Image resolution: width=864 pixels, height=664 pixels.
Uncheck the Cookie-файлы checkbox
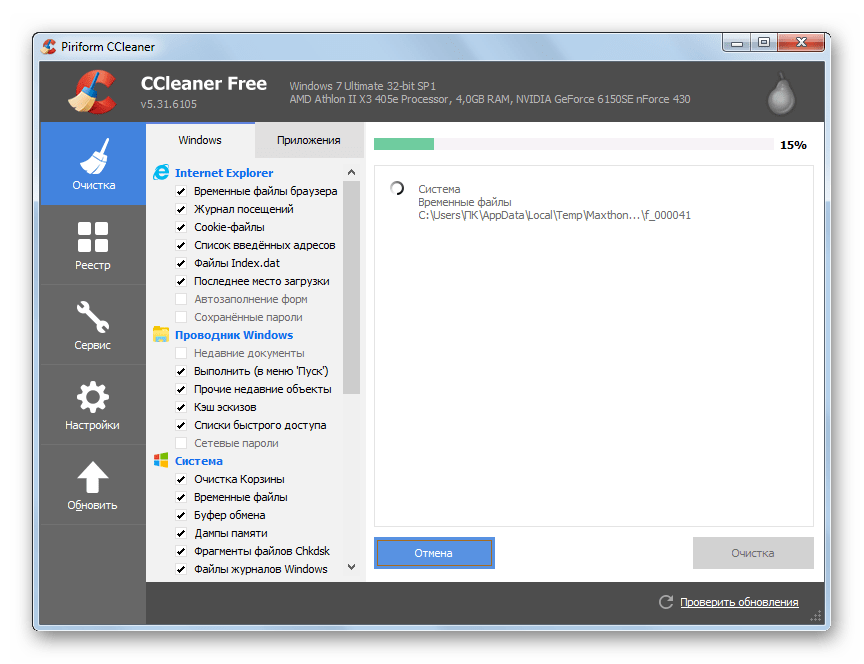click(x=181, y=227)
